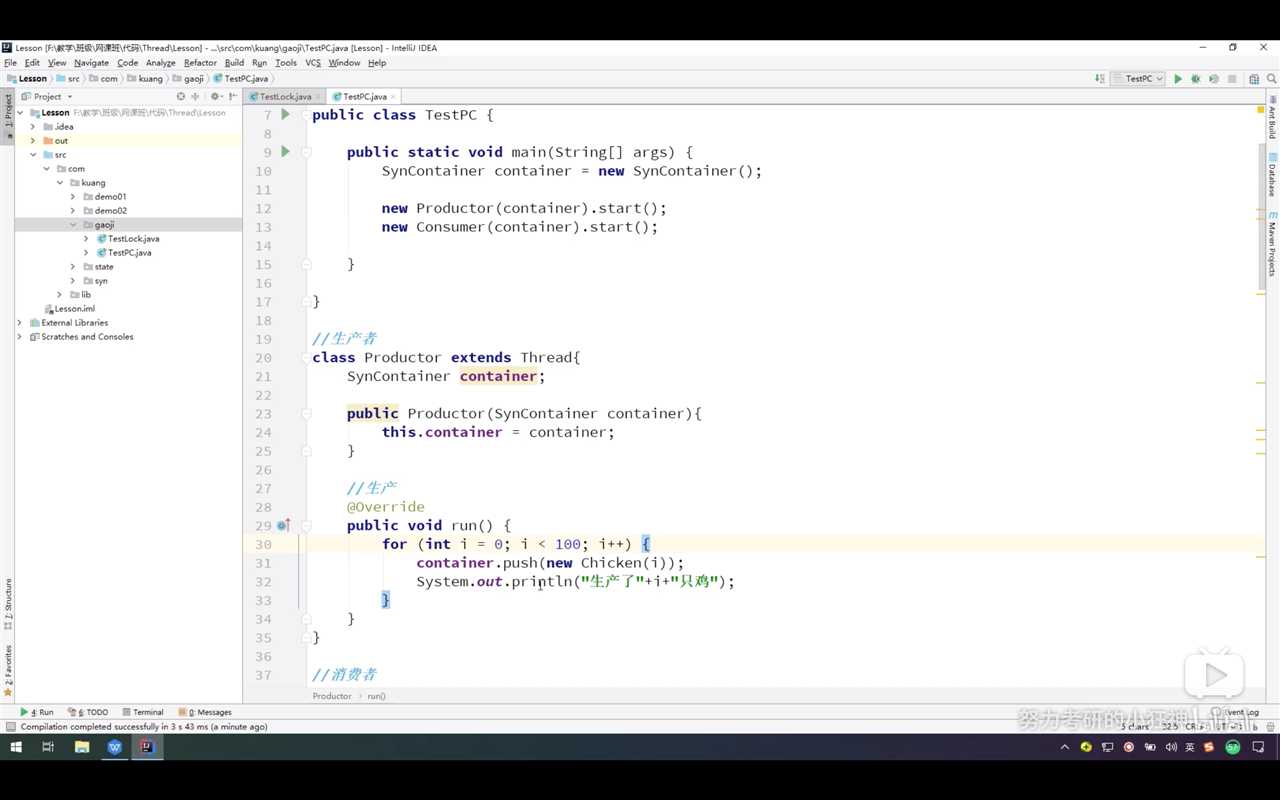Click run gutter arrow beside main method

[285, 152]
